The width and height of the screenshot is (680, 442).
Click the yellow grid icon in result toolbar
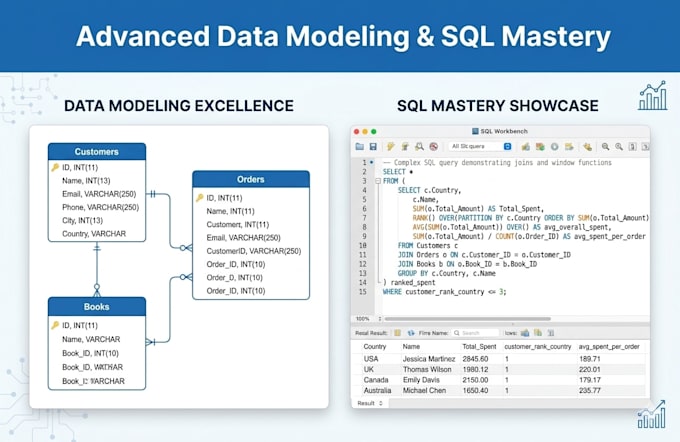[397, 333]
